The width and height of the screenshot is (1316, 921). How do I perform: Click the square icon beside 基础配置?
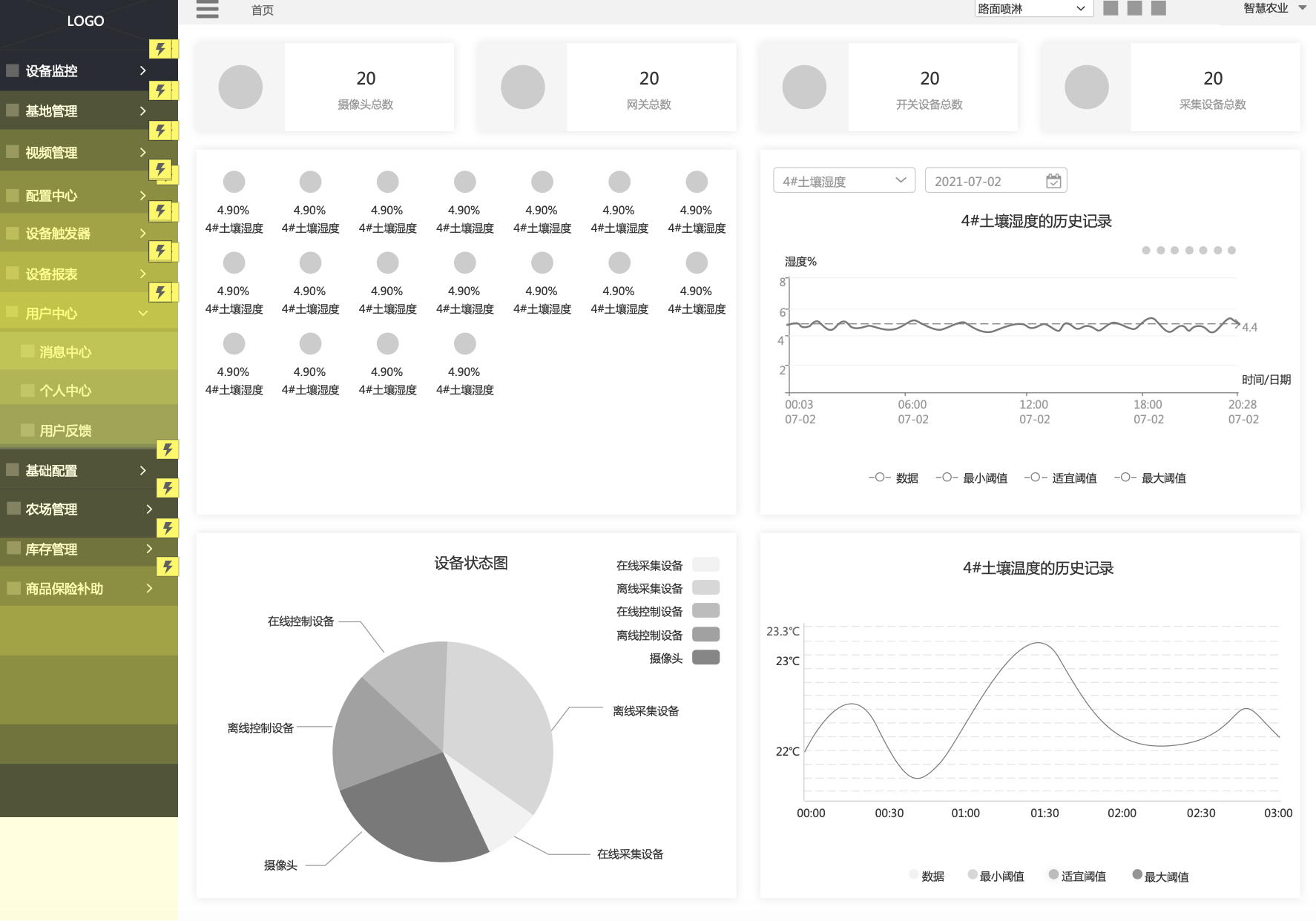click(x=13, y=469)
